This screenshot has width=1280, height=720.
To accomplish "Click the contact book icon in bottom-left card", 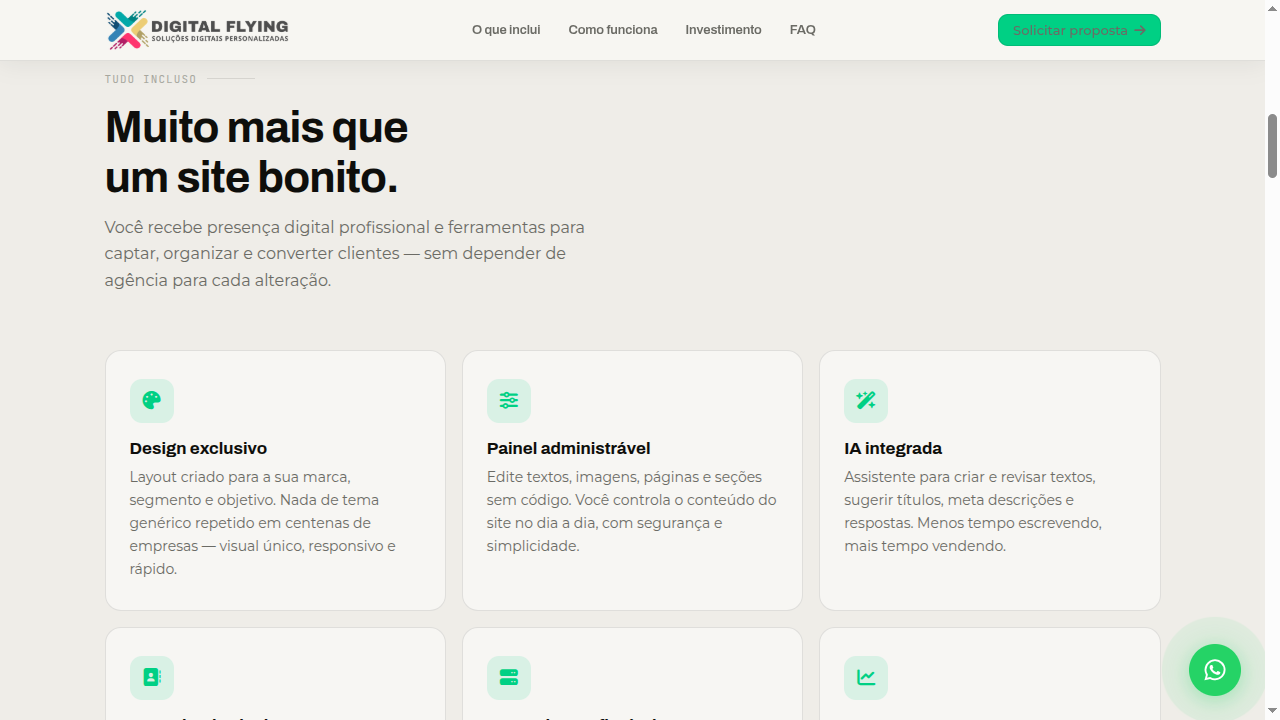I will point(152,678).
